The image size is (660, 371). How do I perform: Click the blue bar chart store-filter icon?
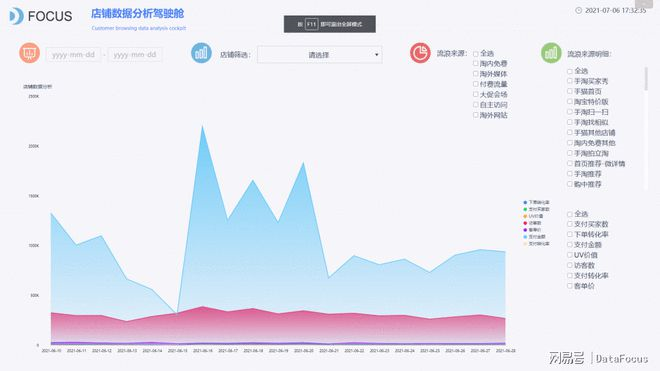point(201,53)
